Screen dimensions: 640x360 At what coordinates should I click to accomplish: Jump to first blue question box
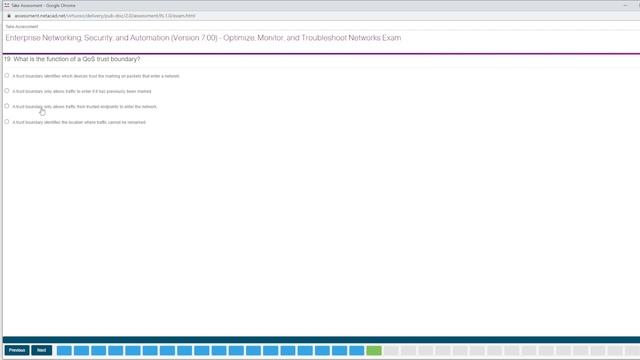point(64,350)
